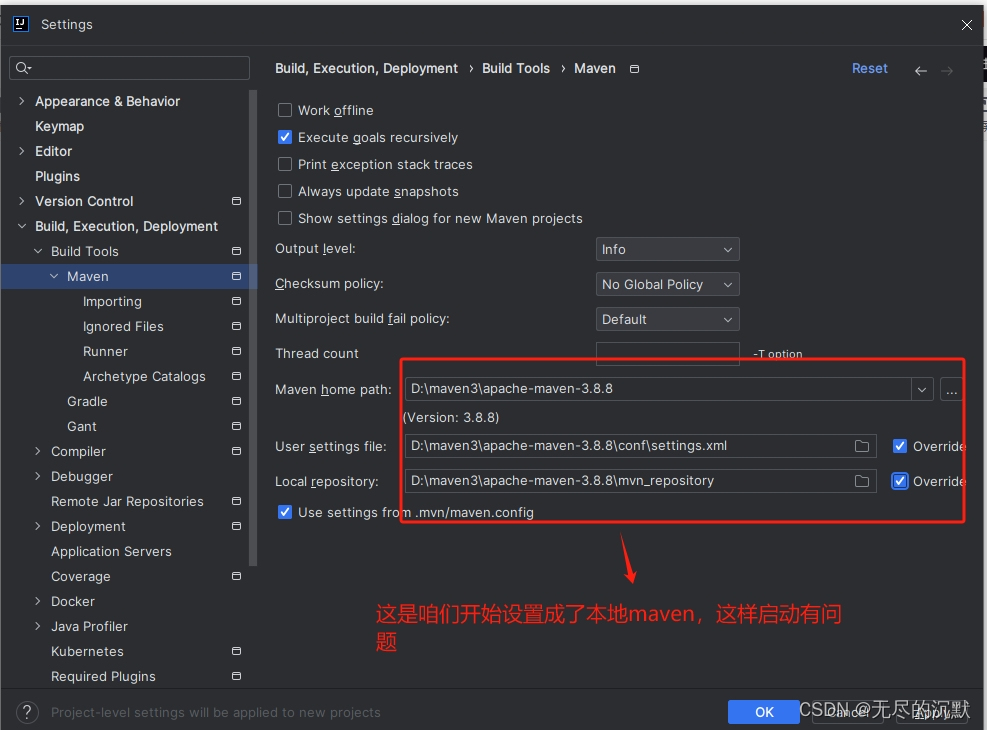Select Archetype Catalogs settings
The height and width of the screenshot is (730, 987).
[x=144, y=376]
